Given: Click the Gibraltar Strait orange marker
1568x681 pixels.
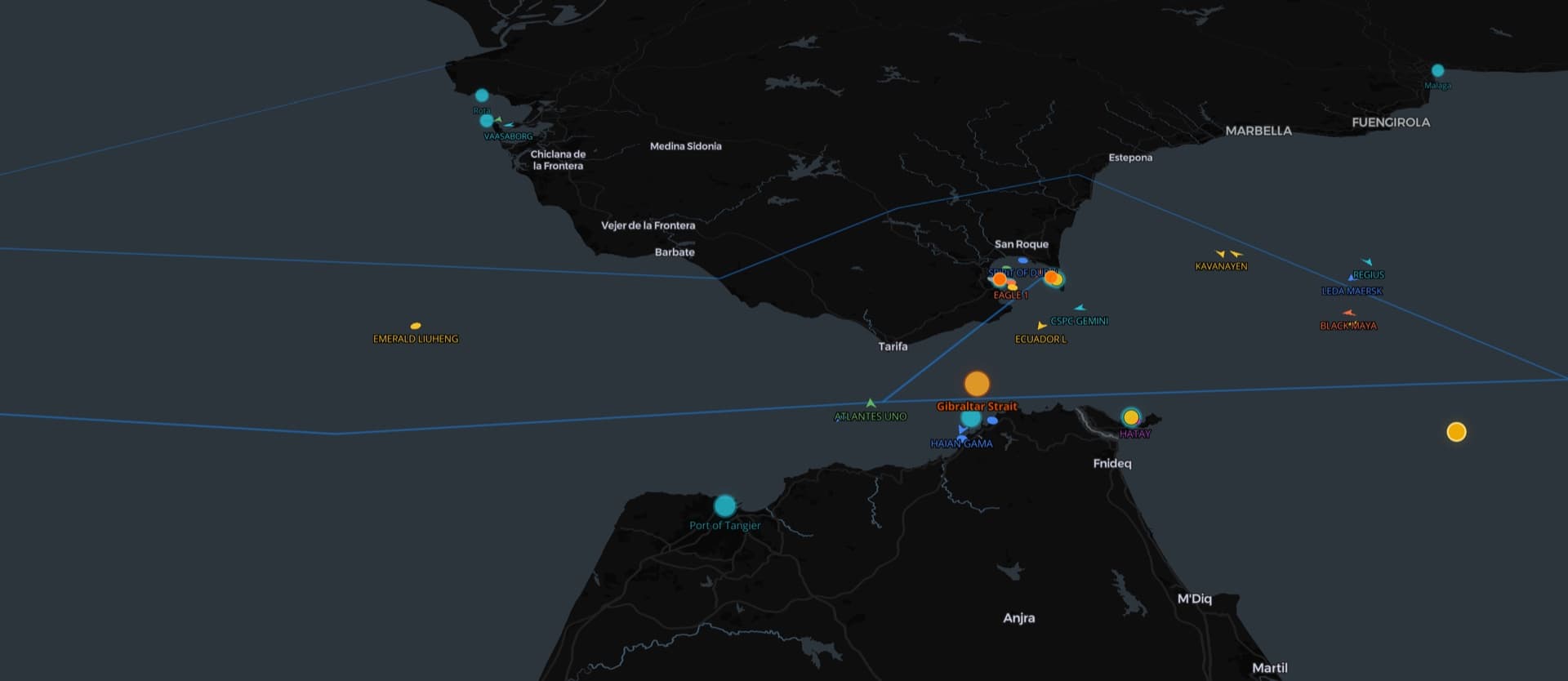Looking at the screenshot, I should pyautogui.click(x=977, y=383).
